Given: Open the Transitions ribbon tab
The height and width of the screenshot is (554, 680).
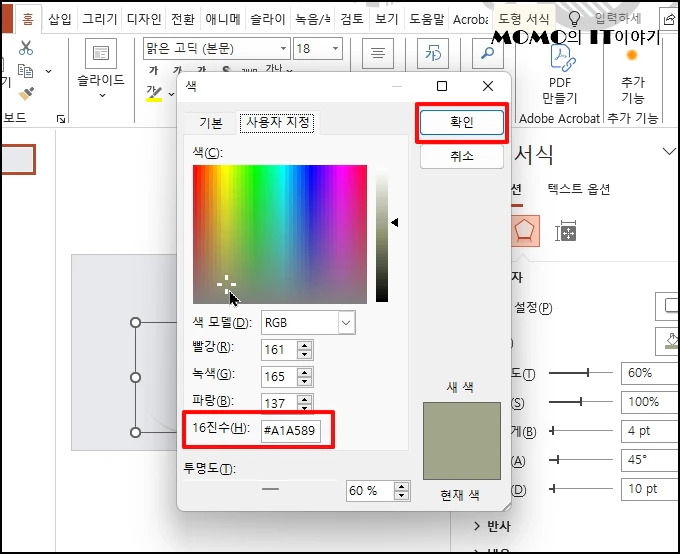Looking at the screenshot, I should click(x=183, y=19).
